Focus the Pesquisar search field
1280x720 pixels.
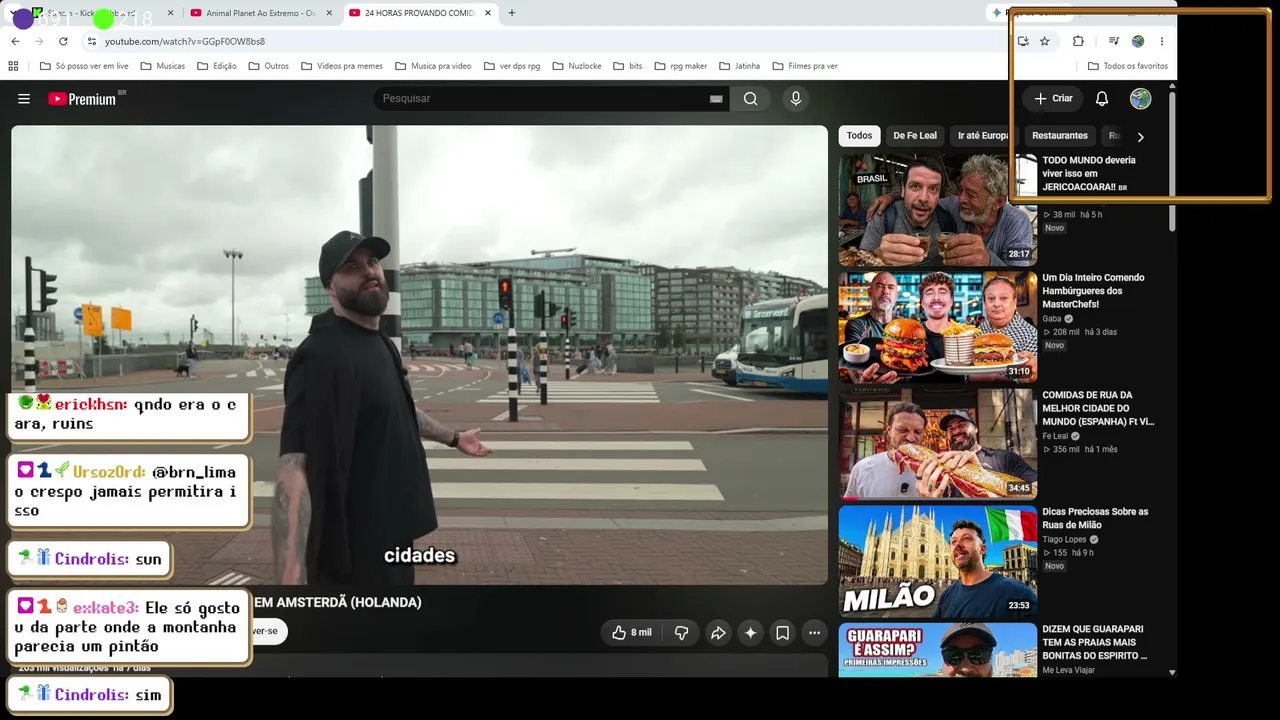[540, 99]
